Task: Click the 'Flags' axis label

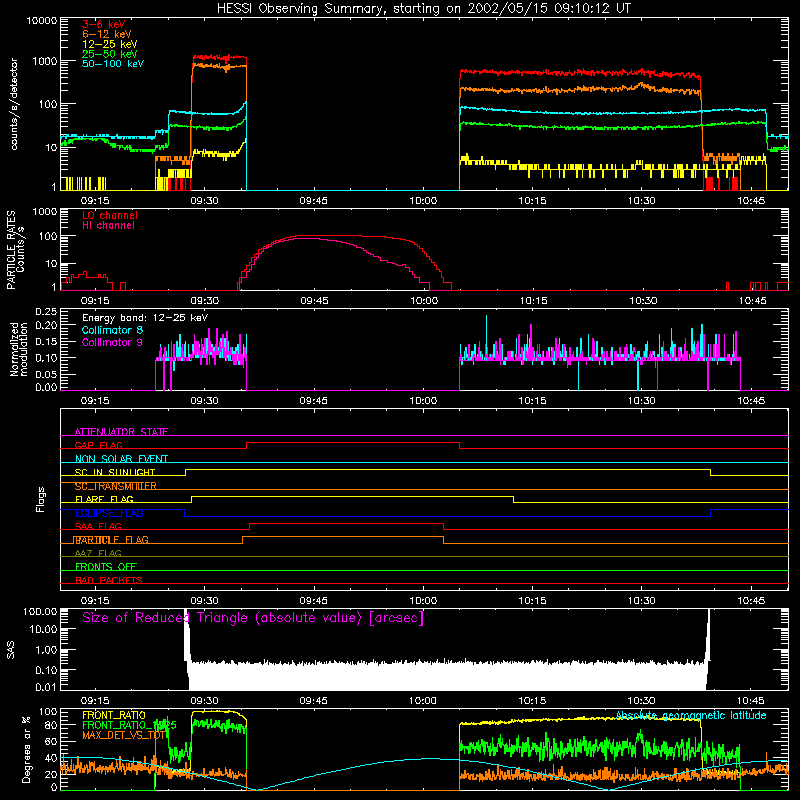Action: click(x=41, y=499)
